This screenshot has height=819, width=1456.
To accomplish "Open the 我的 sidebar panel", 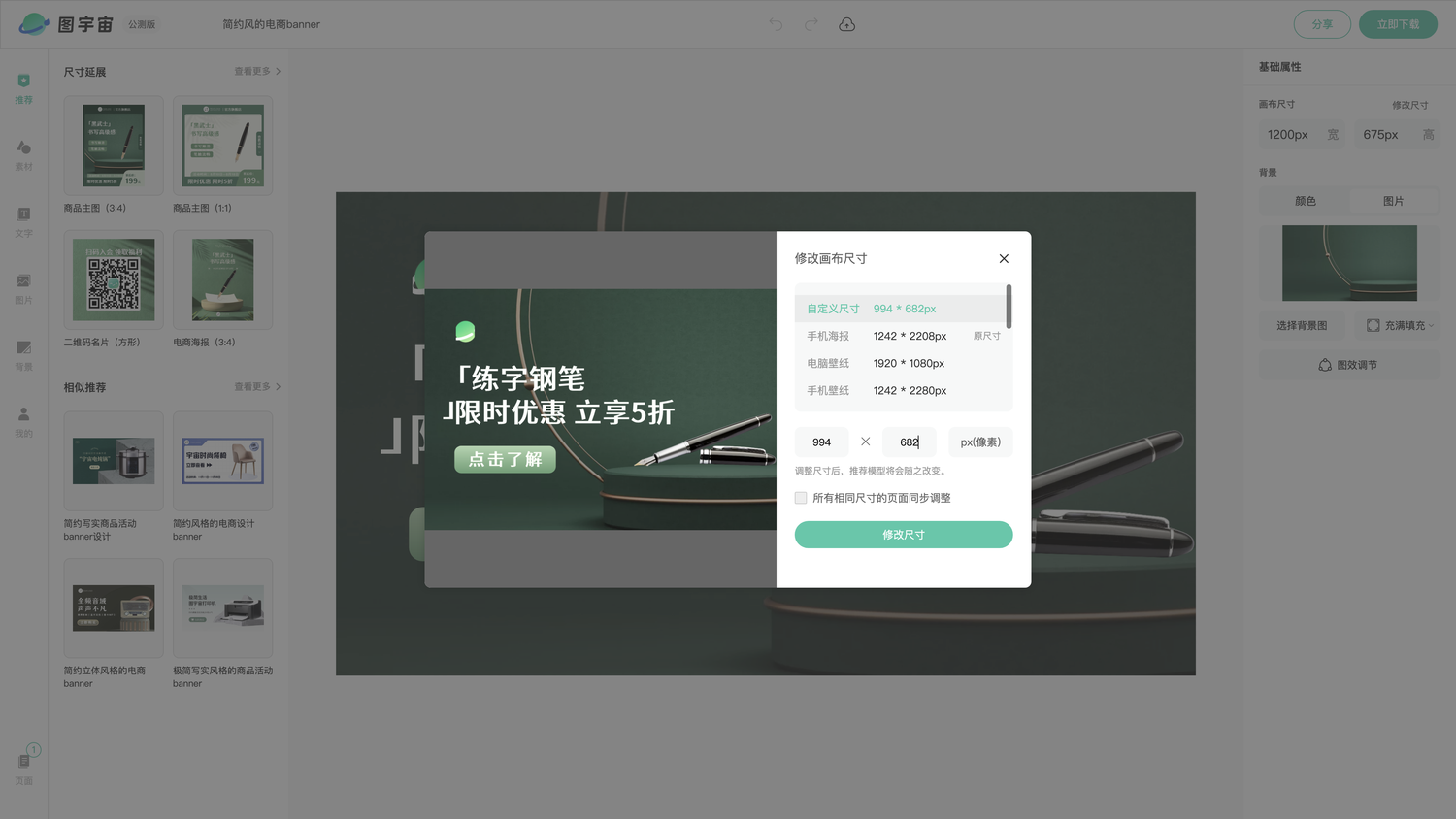I will coord(23,422).
